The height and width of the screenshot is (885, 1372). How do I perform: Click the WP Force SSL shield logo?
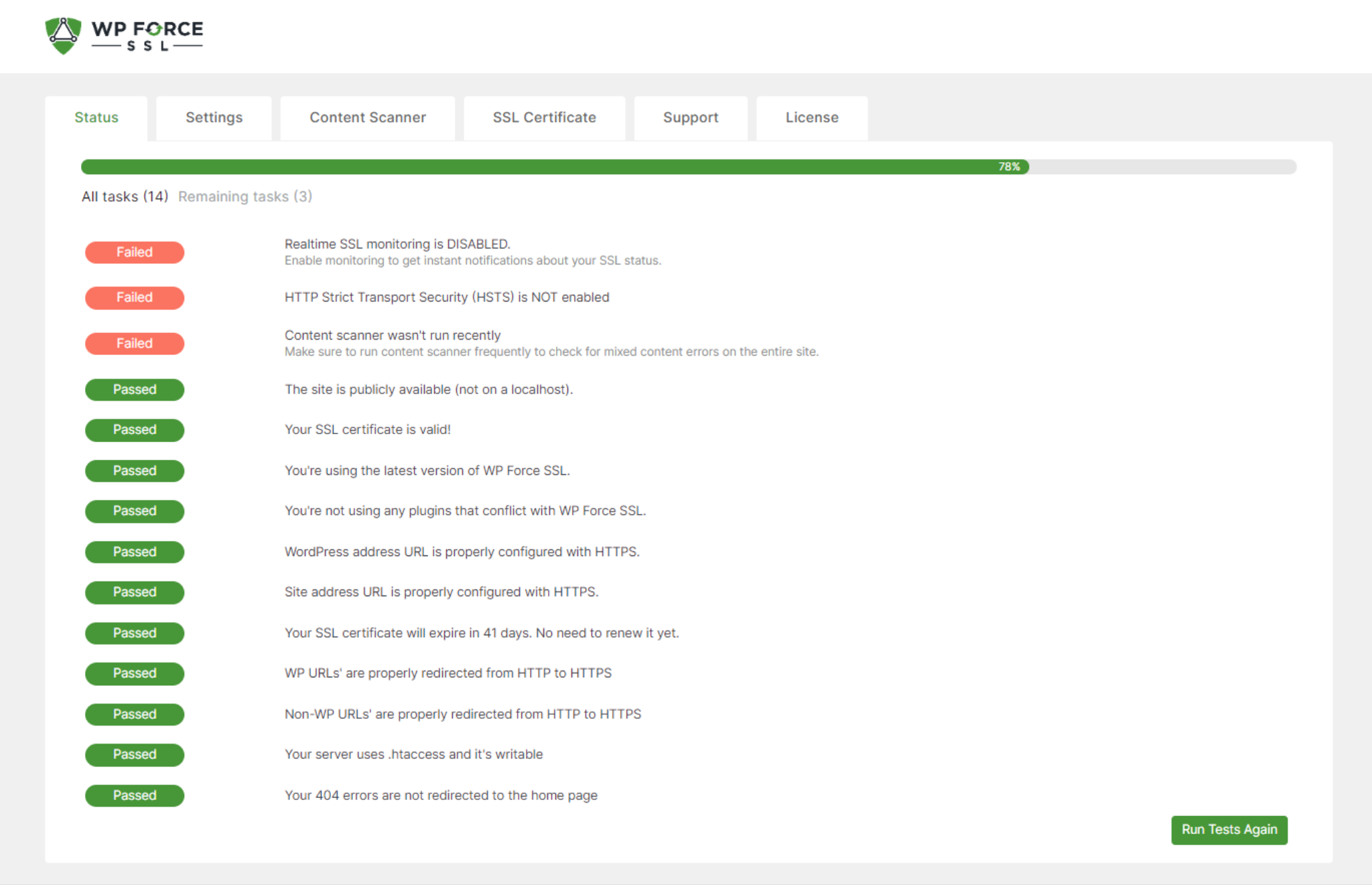pyautogui.click(x=63, y=36)
